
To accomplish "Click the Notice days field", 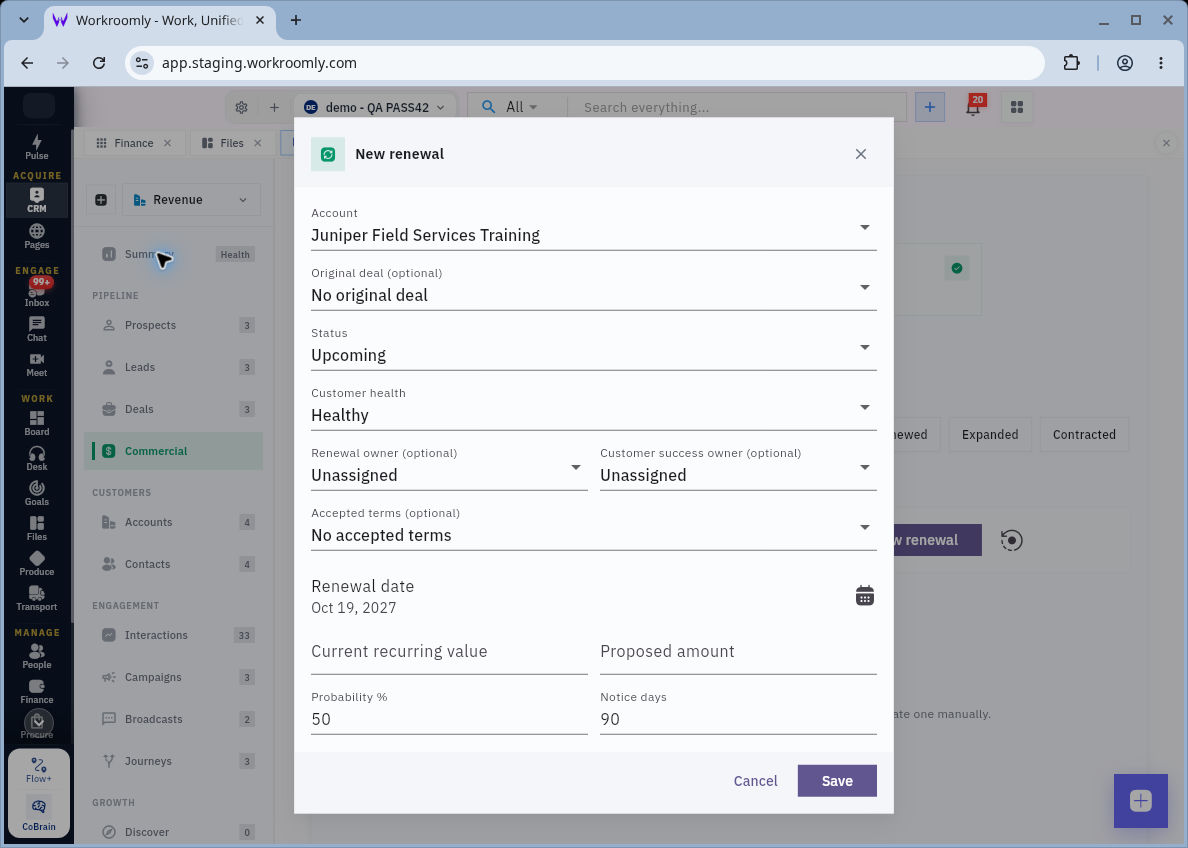I will 738,712.
